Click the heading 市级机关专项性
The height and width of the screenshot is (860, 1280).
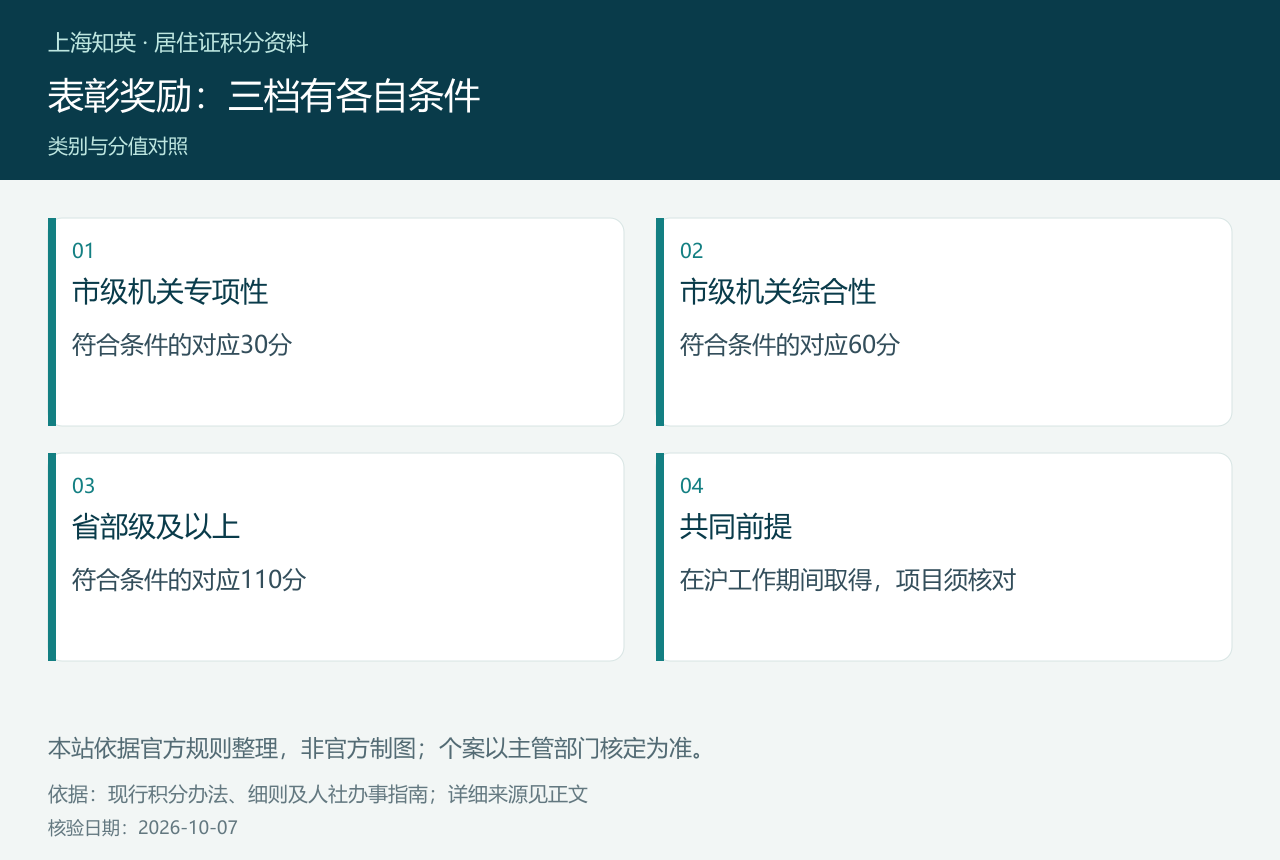coord(170,292)
